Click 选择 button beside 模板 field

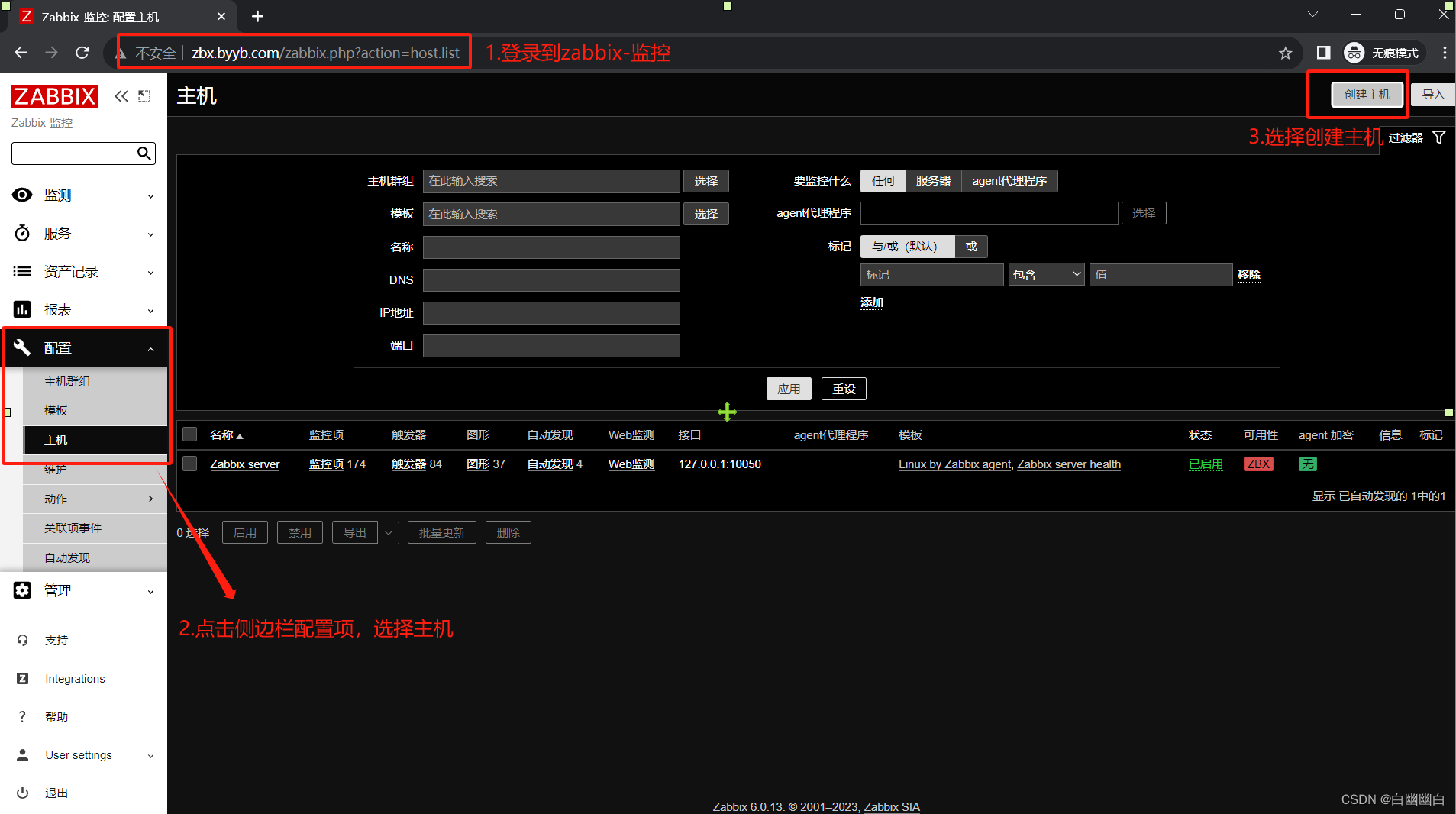[705, 214]
